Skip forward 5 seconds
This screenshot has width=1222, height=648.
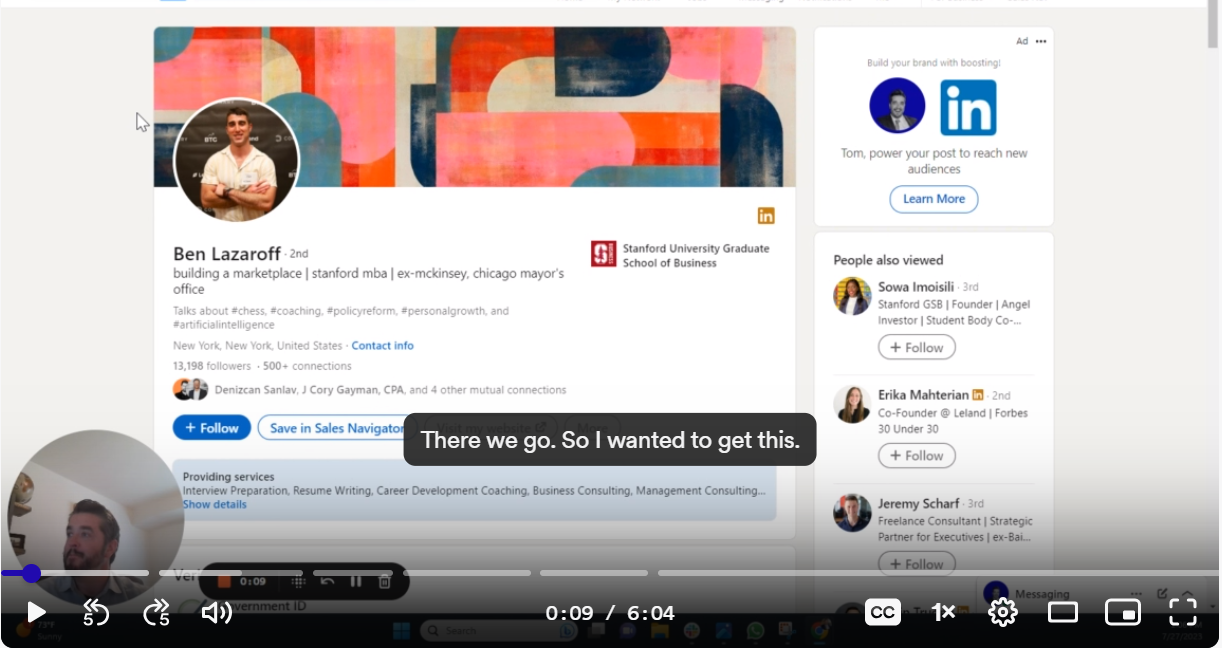pos(156,612)
